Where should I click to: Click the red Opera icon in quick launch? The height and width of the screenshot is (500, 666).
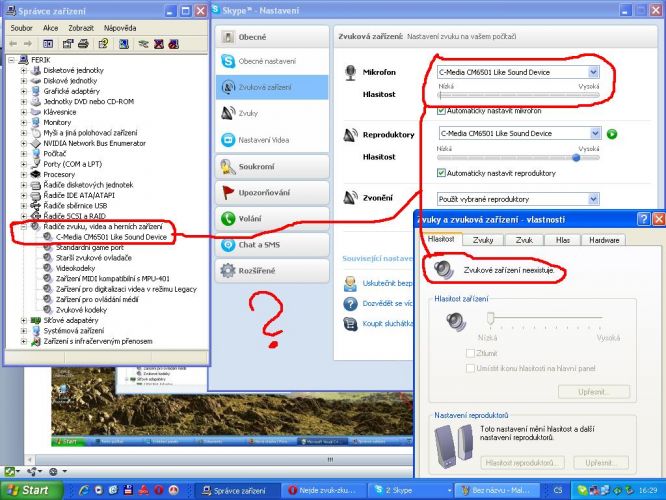pyautogui.click(x=158, y=490)
